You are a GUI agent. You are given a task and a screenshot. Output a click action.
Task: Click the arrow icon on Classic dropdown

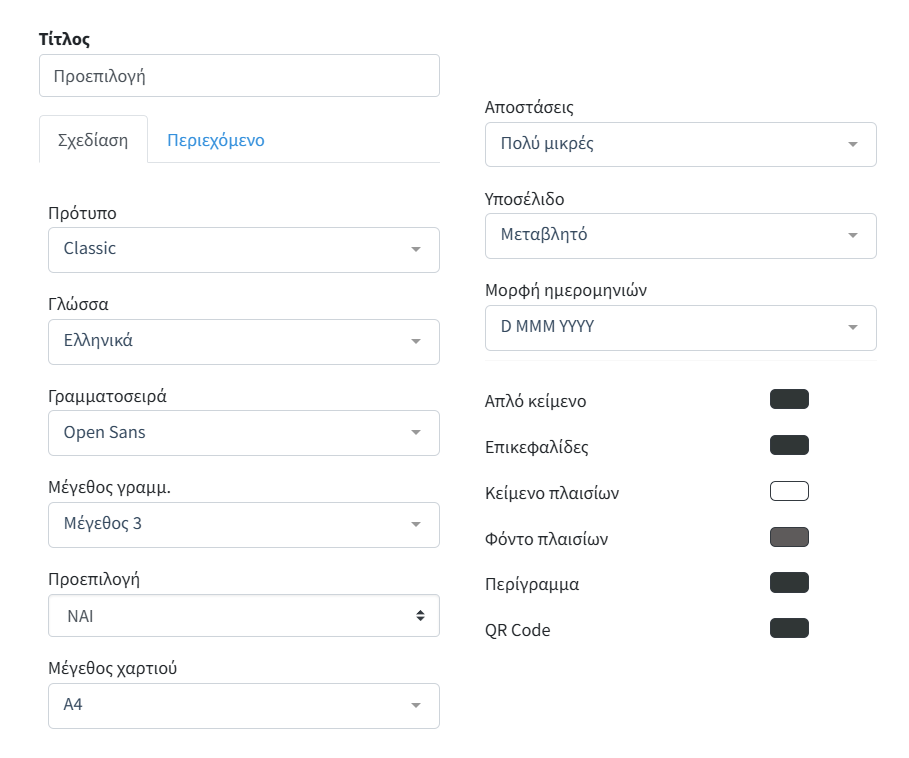pos(416,249)
